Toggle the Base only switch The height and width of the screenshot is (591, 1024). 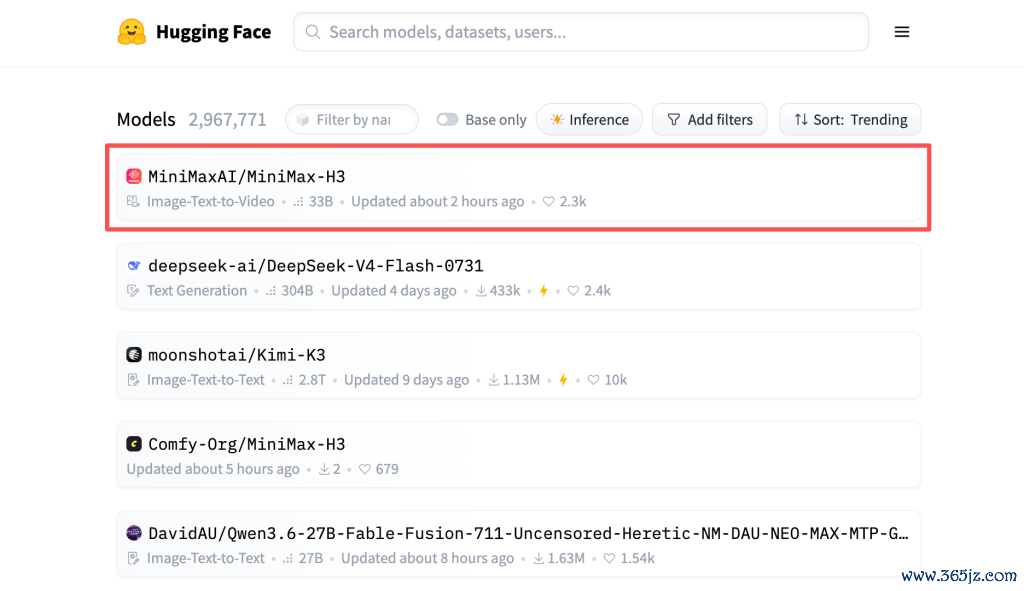click(x=447, y=120)
